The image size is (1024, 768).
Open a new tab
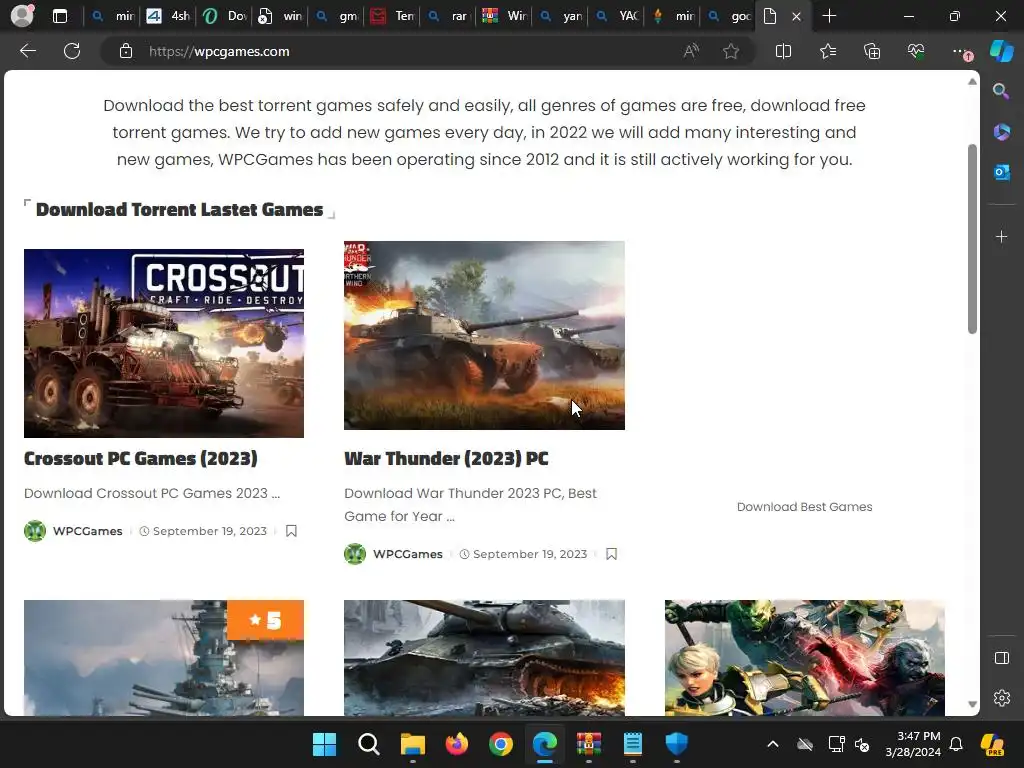coord(829,16)
